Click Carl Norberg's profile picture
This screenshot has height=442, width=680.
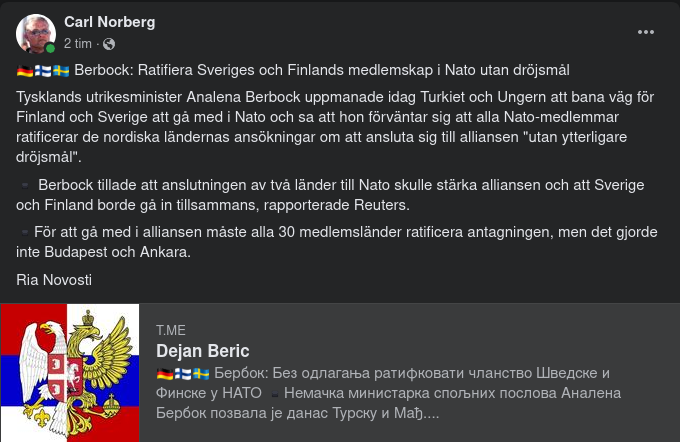pos(35,33)
